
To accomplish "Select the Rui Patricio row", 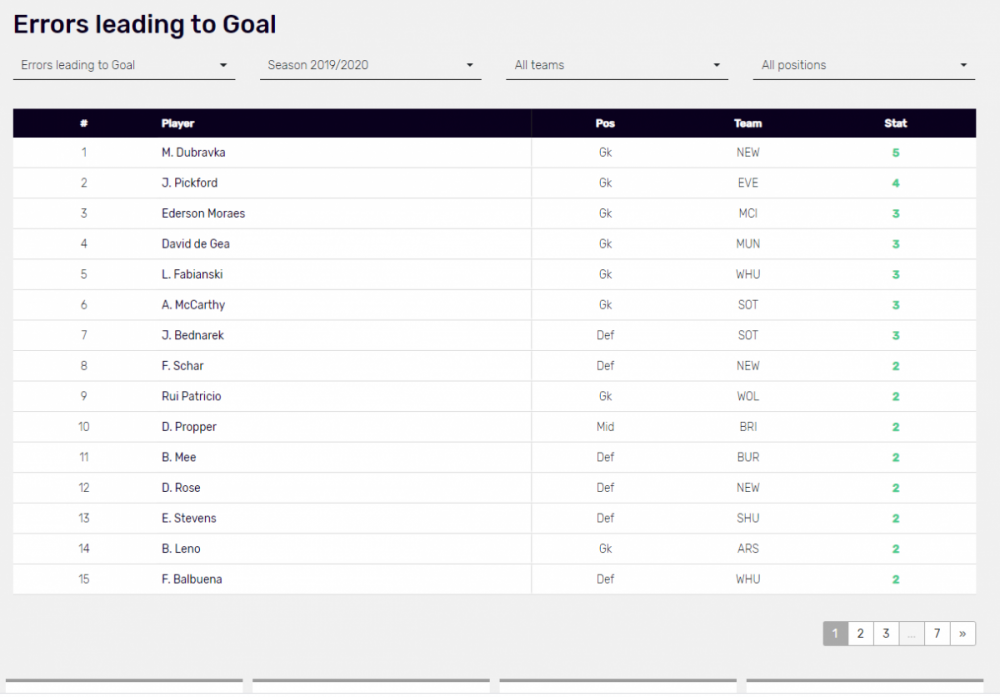I will (x=191, y=397).
